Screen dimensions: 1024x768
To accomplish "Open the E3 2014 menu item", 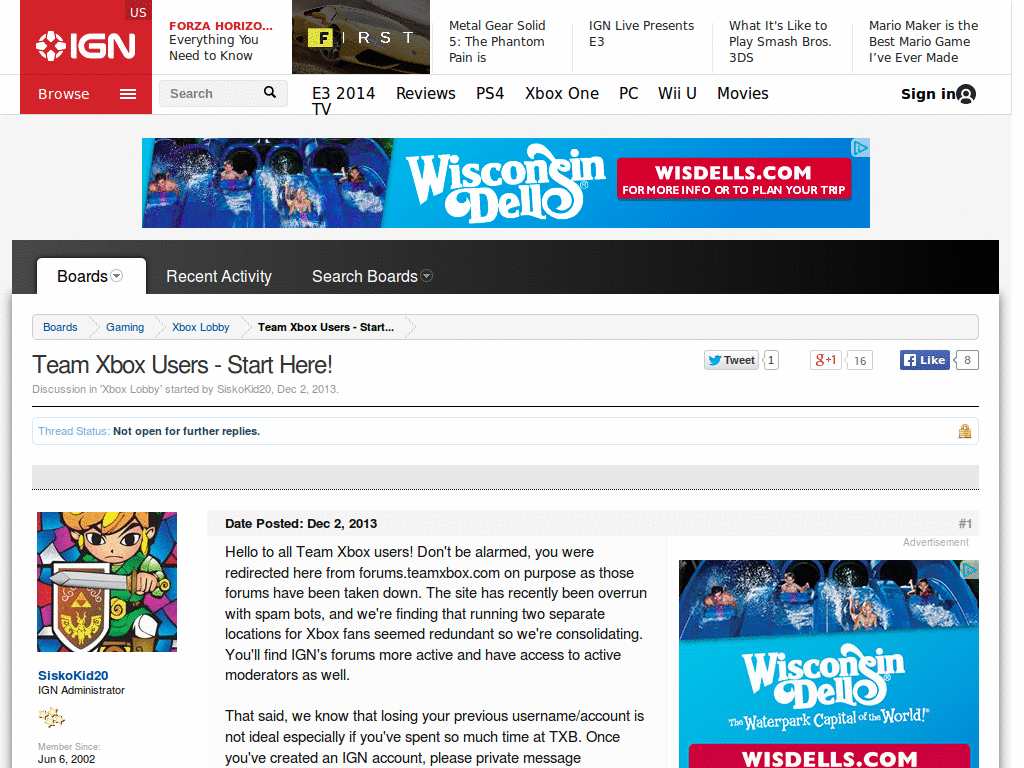I will [344, 93].
